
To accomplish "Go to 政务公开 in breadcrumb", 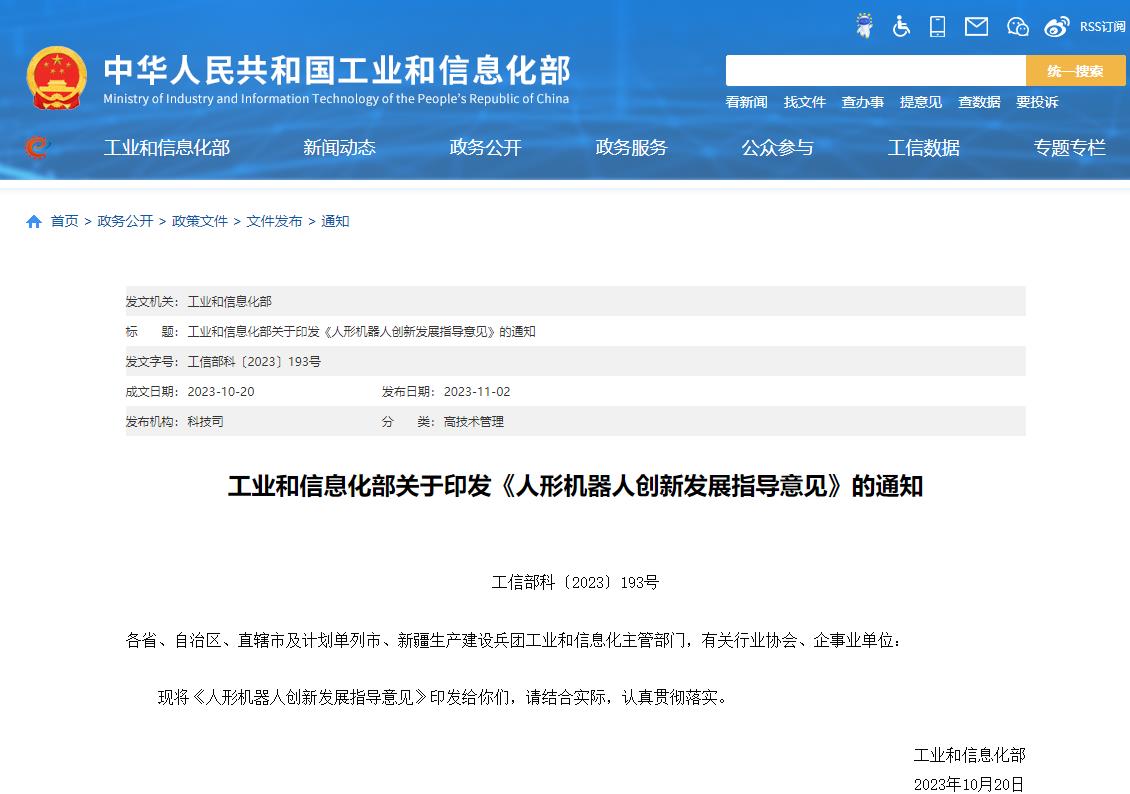I will pyautogui.click(x=125, y=221).
